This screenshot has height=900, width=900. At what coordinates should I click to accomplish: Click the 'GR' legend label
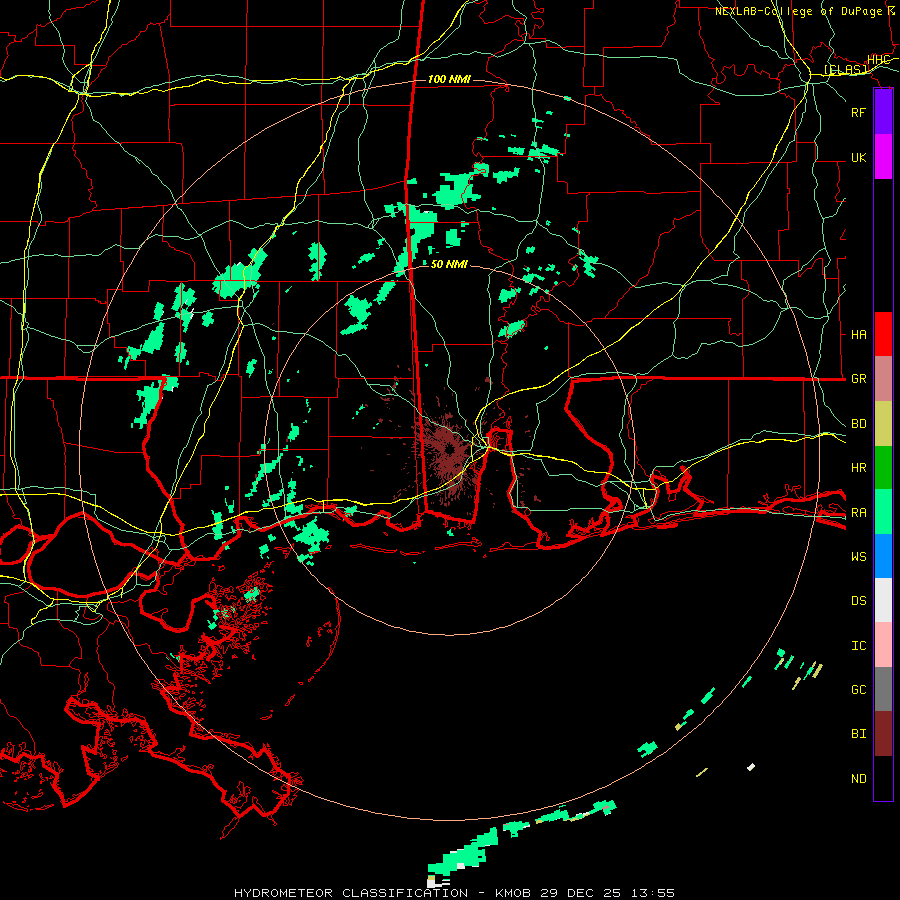(x=858, y=379)
